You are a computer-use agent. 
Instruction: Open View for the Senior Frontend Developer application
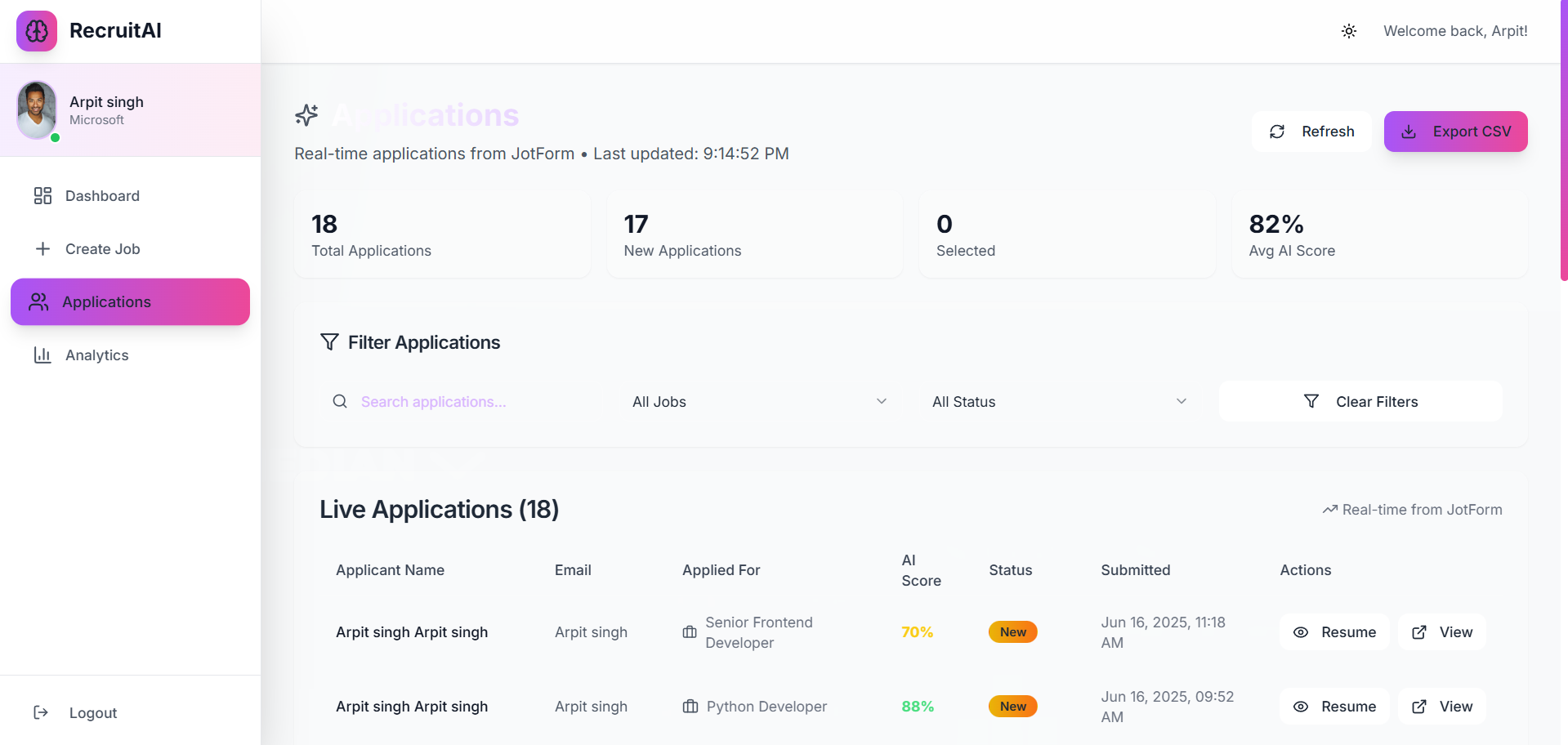pyautogui.click(x=1442, y=632)
